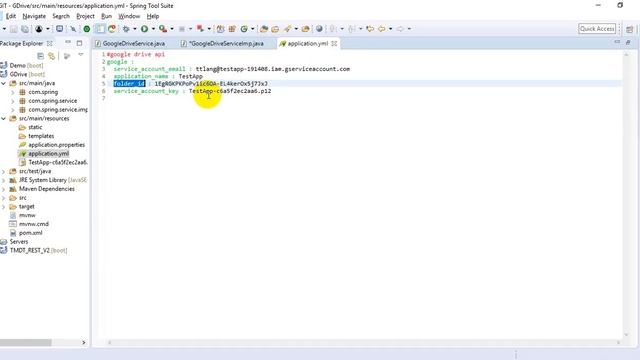The image size is (640, 360).
Task: Click the Run Last Tool icon
Action: (163, 29)
